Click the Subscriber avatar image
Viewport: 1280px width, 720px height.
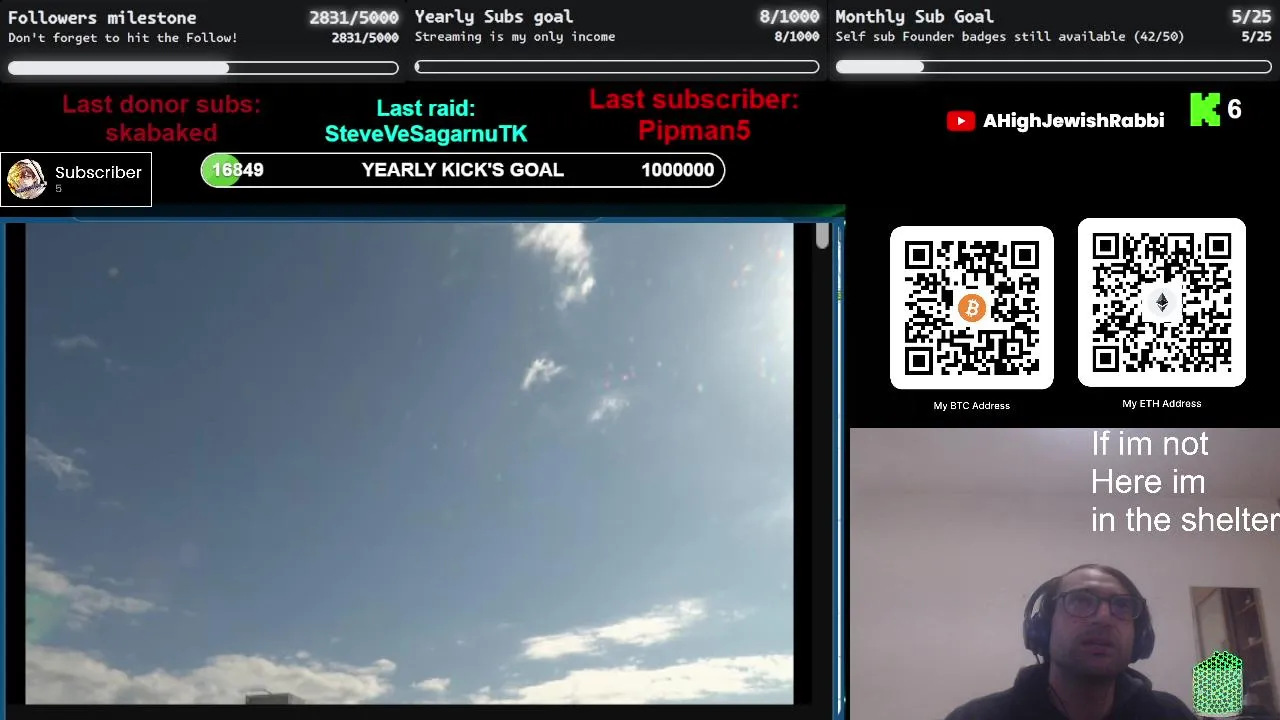[x=26, y=179]
